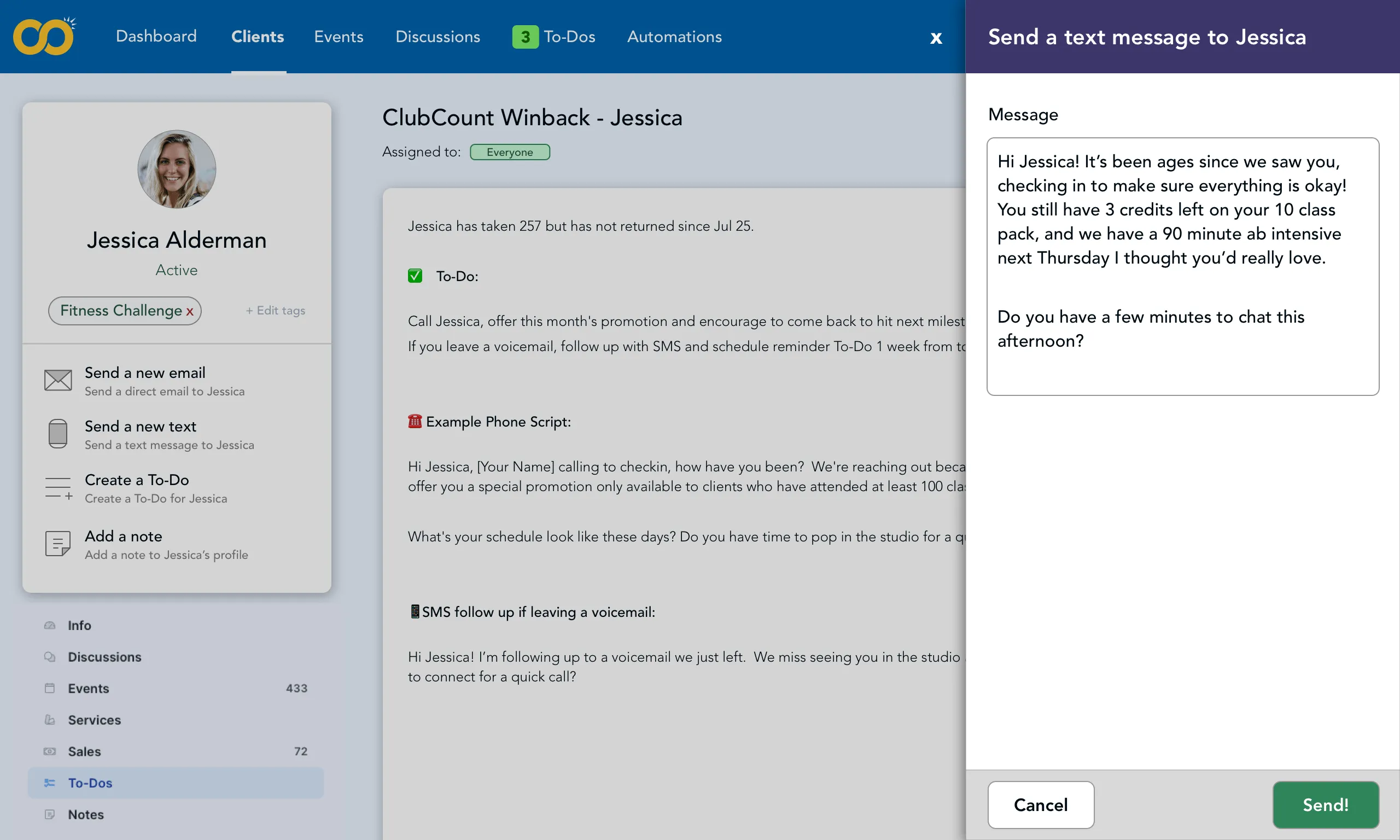Click the Cancel button
Image resolution: width=1400 pixels, height=840 pixels.
click(x=1040, y=804)
